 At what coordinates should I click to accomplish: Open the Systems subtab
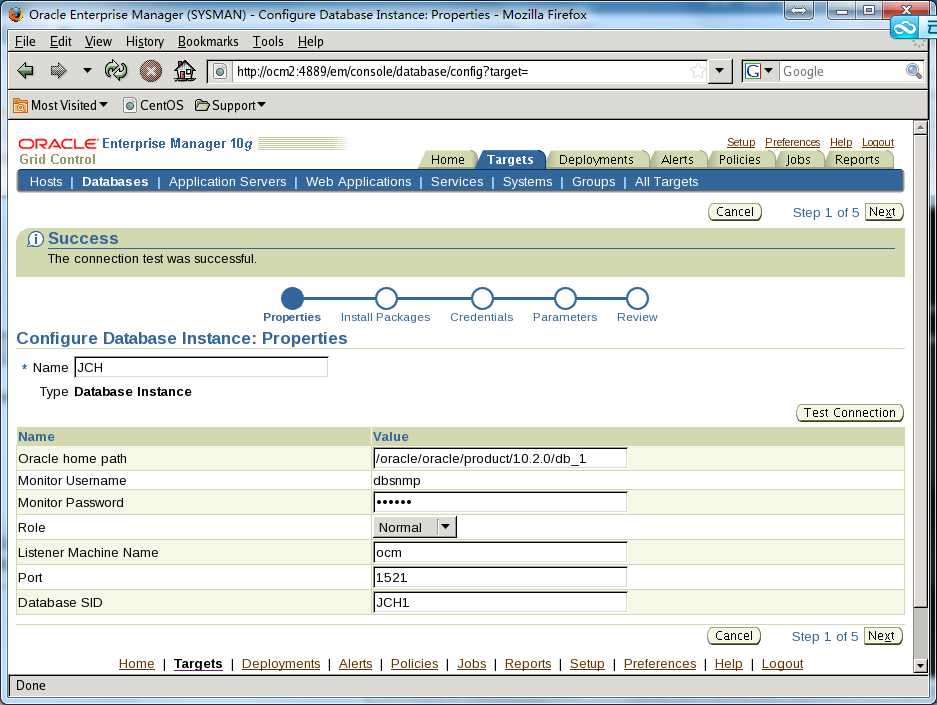[527, 182]
